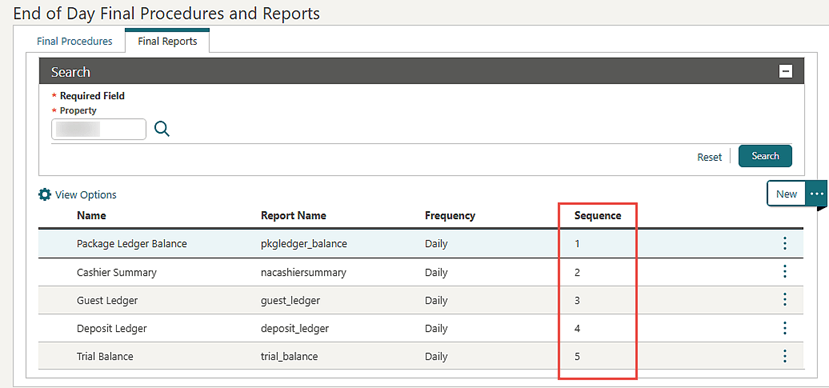Screen dimensions: 829x388
Task: Click the New button
Action: 786,194
